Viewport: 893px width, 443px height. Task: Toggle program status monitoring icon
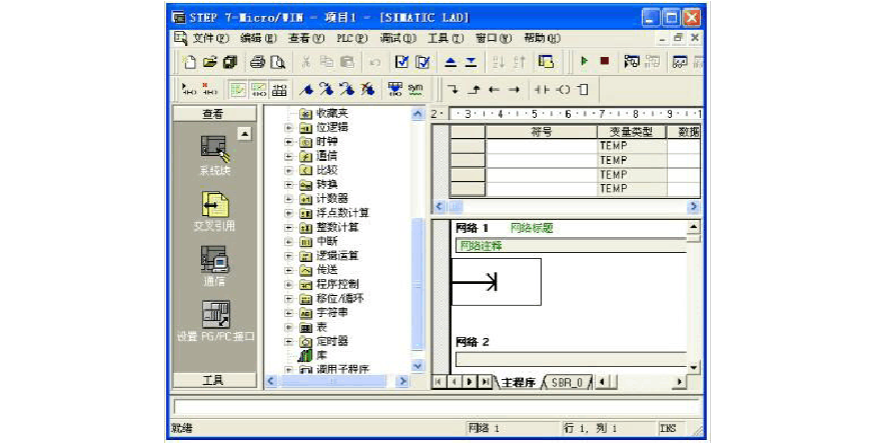click(x=632, y=61)
